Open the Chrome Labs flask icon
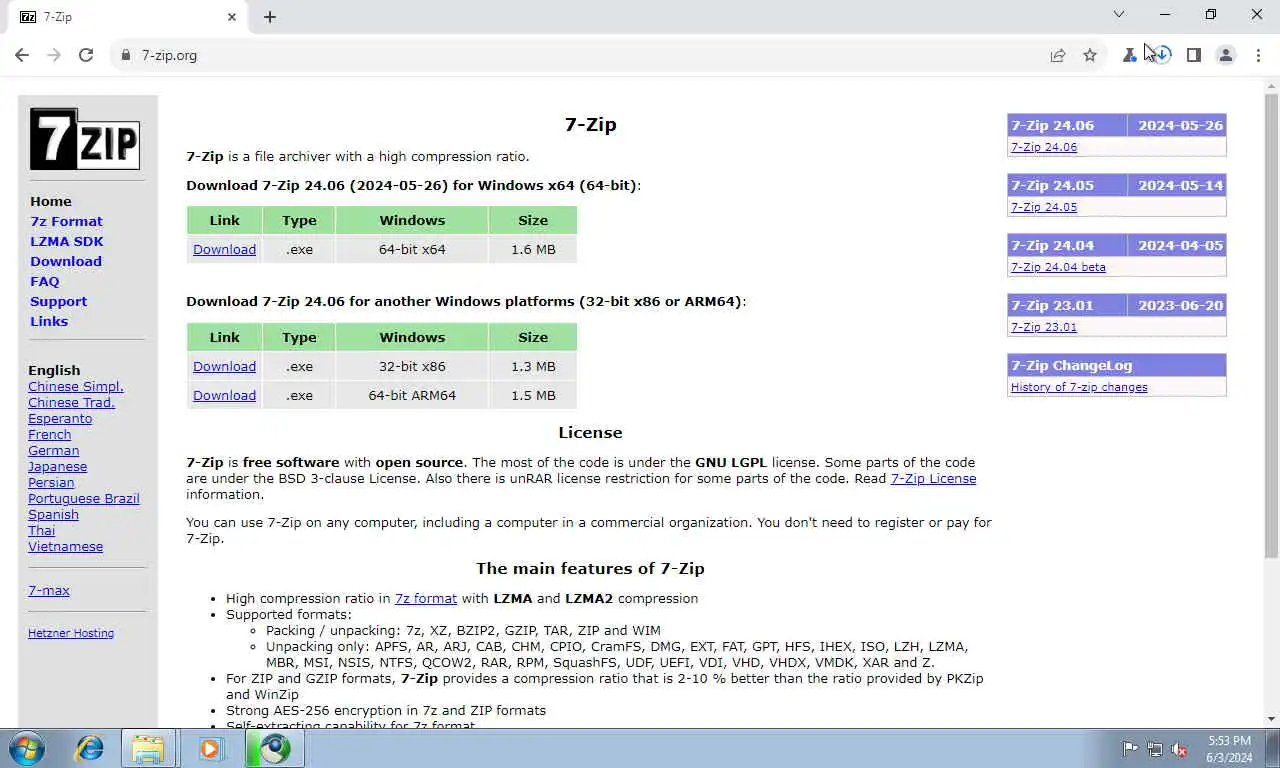 click(x=1129, y=55)
